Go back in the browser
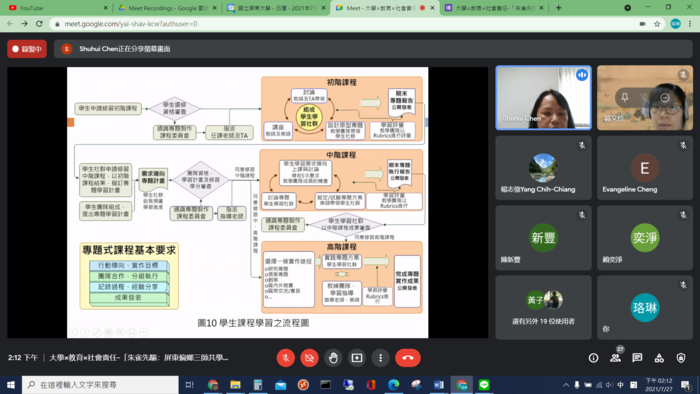 10,24
